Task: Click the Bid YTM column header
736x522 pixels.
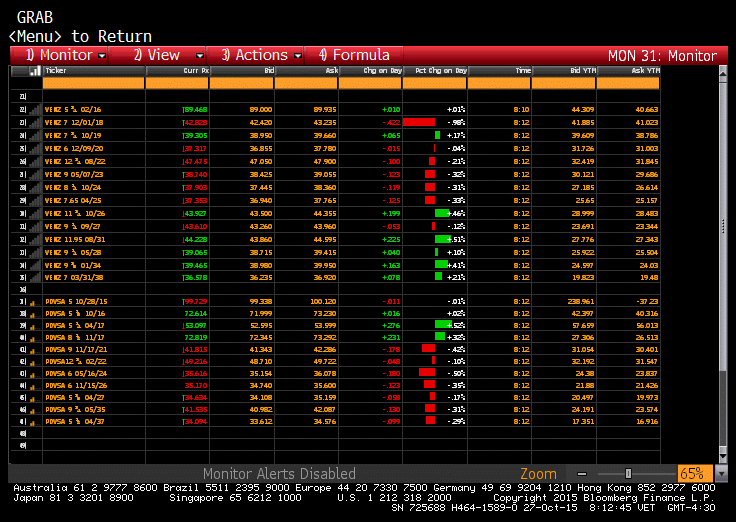Action: coord(564,71)
